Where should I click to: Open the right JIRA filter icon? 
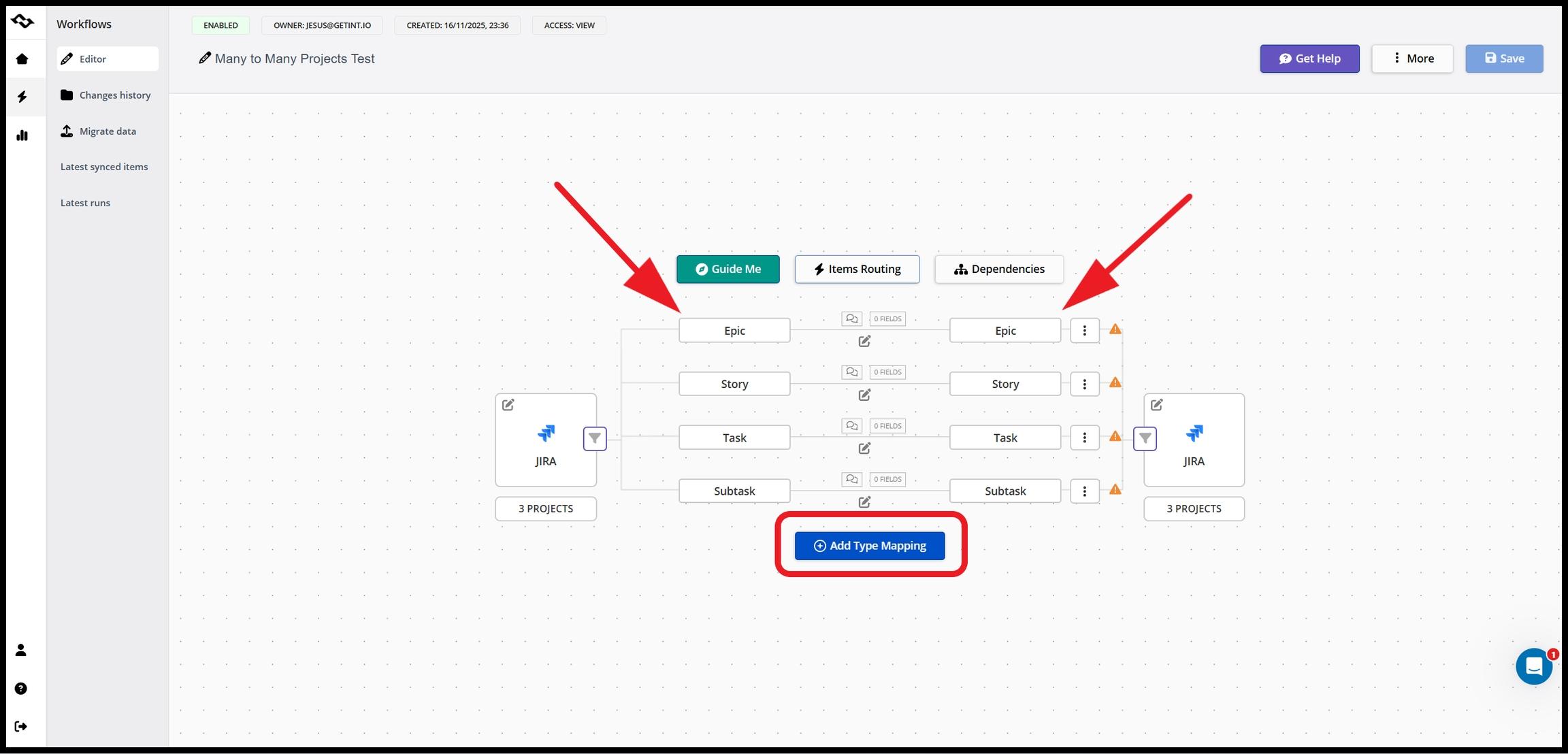point(1145,438)
